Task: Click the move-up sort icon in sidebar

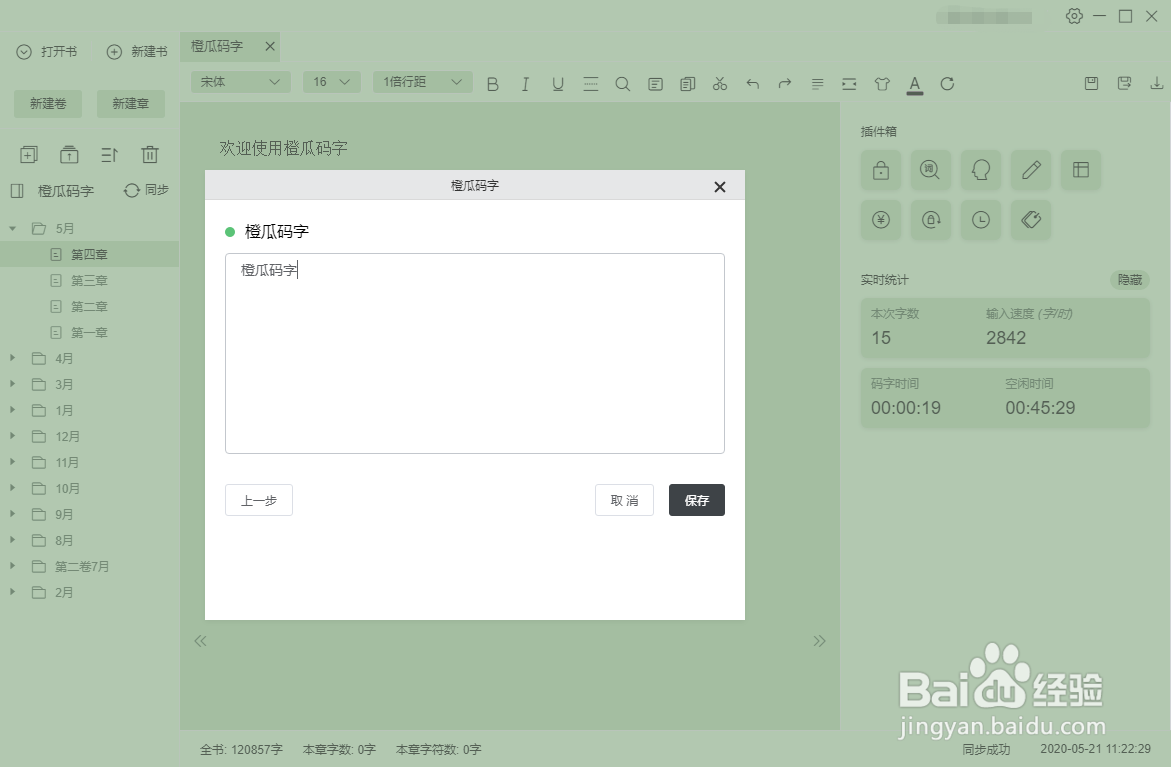Action: pos(109,155)
